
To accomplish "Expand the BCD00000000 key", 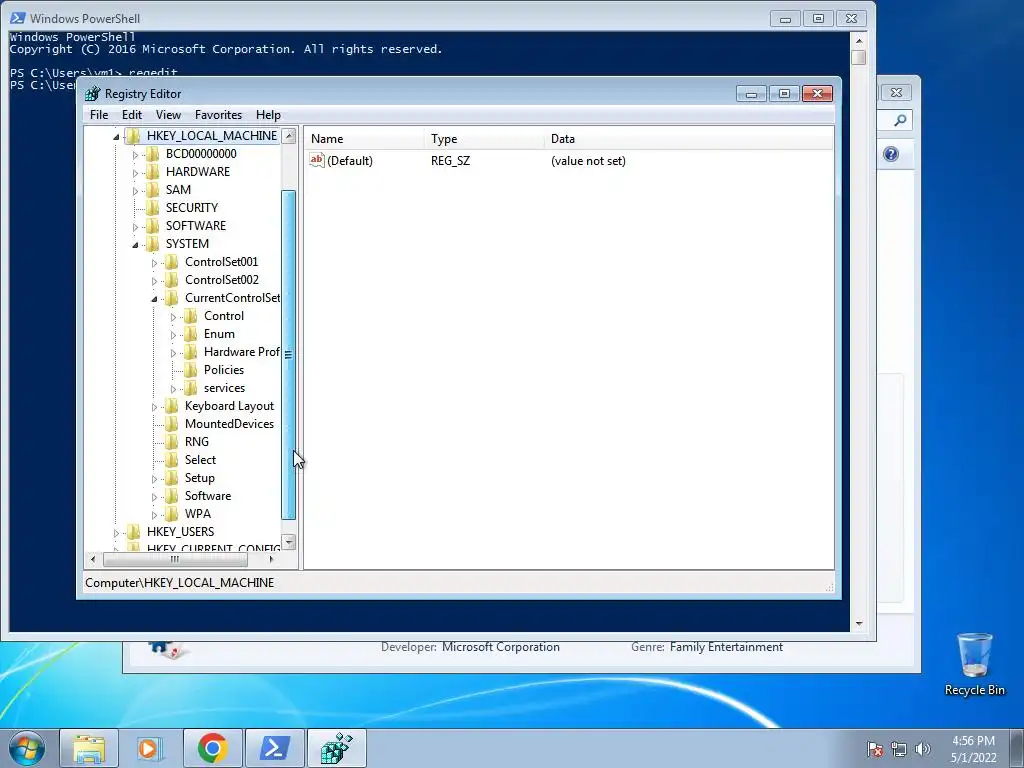I will 135,155.
